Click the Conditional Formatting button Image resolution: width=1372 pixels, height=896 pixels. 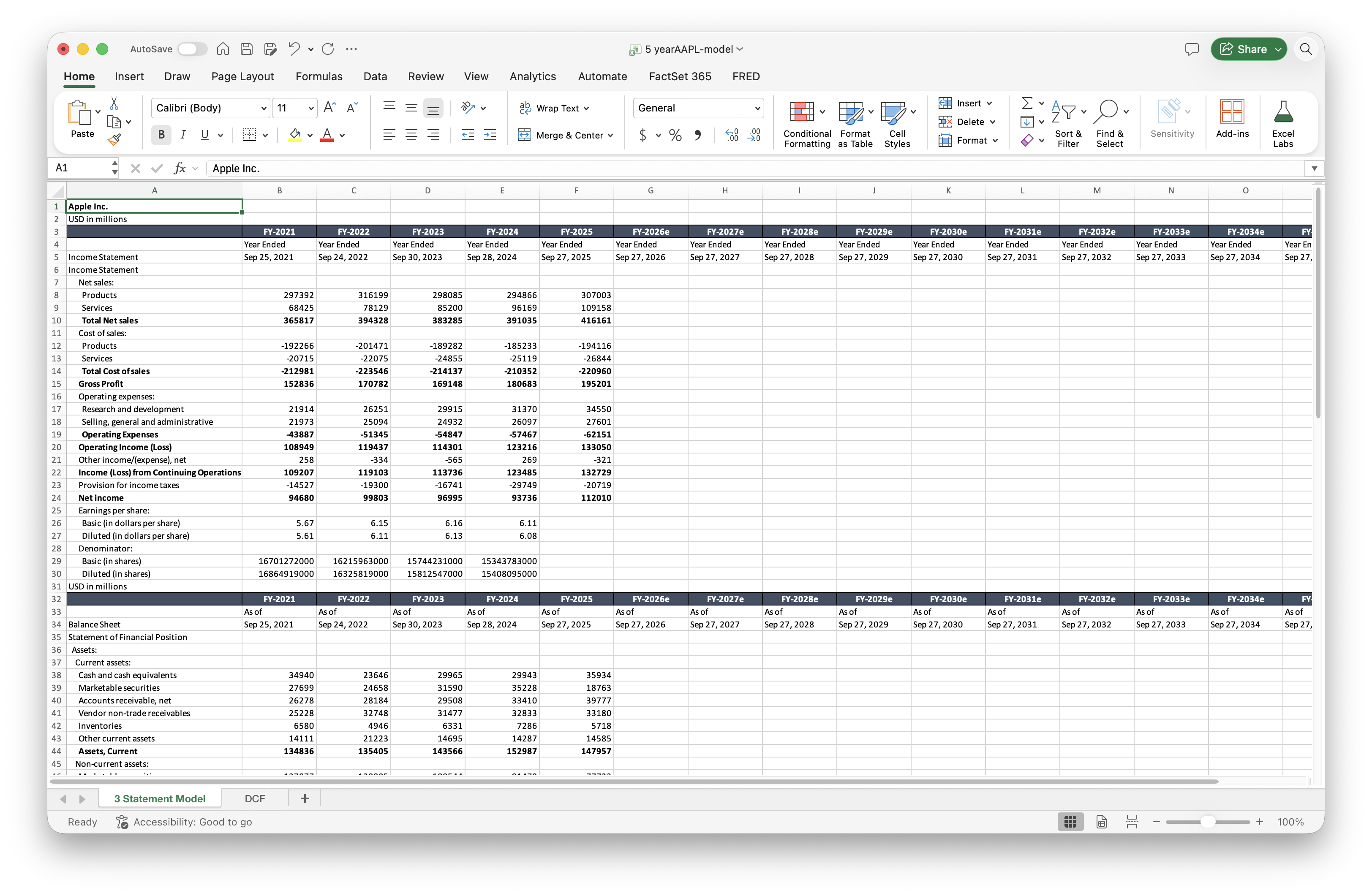pyautogui.click(x=806, y=124)
